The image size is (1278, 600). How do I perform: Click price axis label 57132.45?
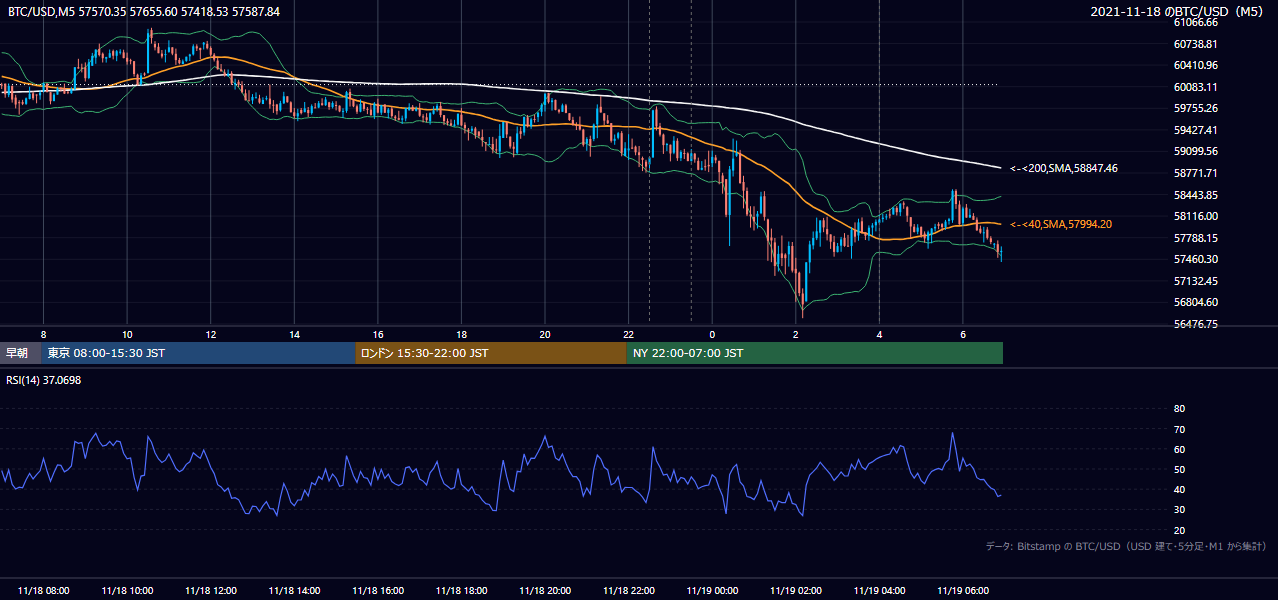tap(1195, 281)
